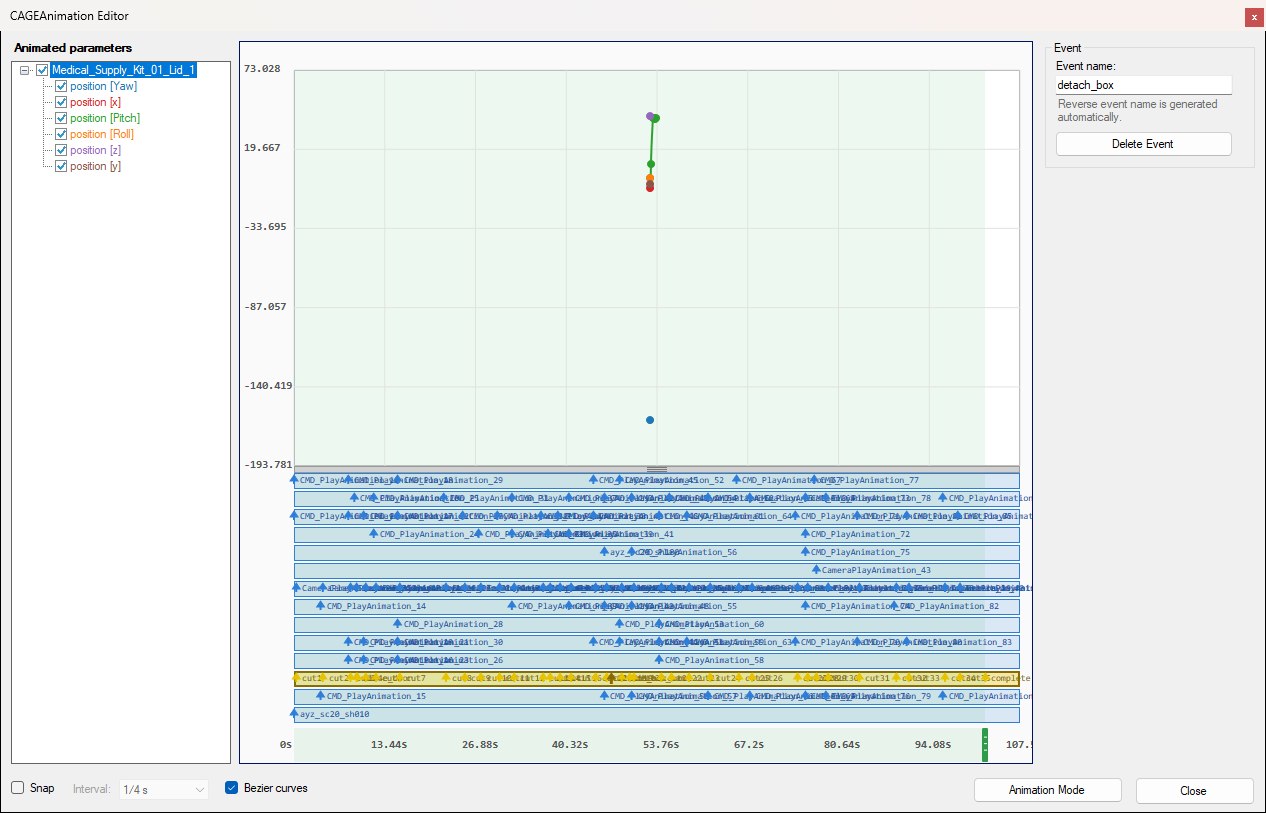Click the Close button
Image resolution: width=1266 pixels, height=813 pixels.
pos(1194,790)
